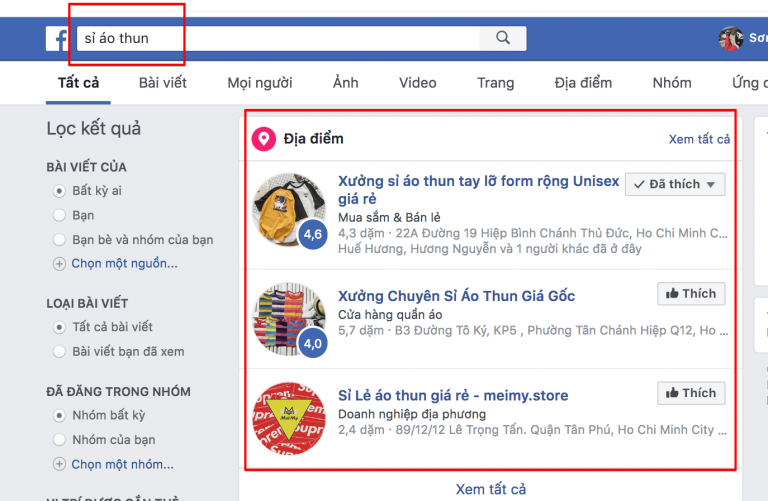Click the pink location pin icon
This screenshot has height=501, width=768.
pyautogui.click(x=264, y=139)
